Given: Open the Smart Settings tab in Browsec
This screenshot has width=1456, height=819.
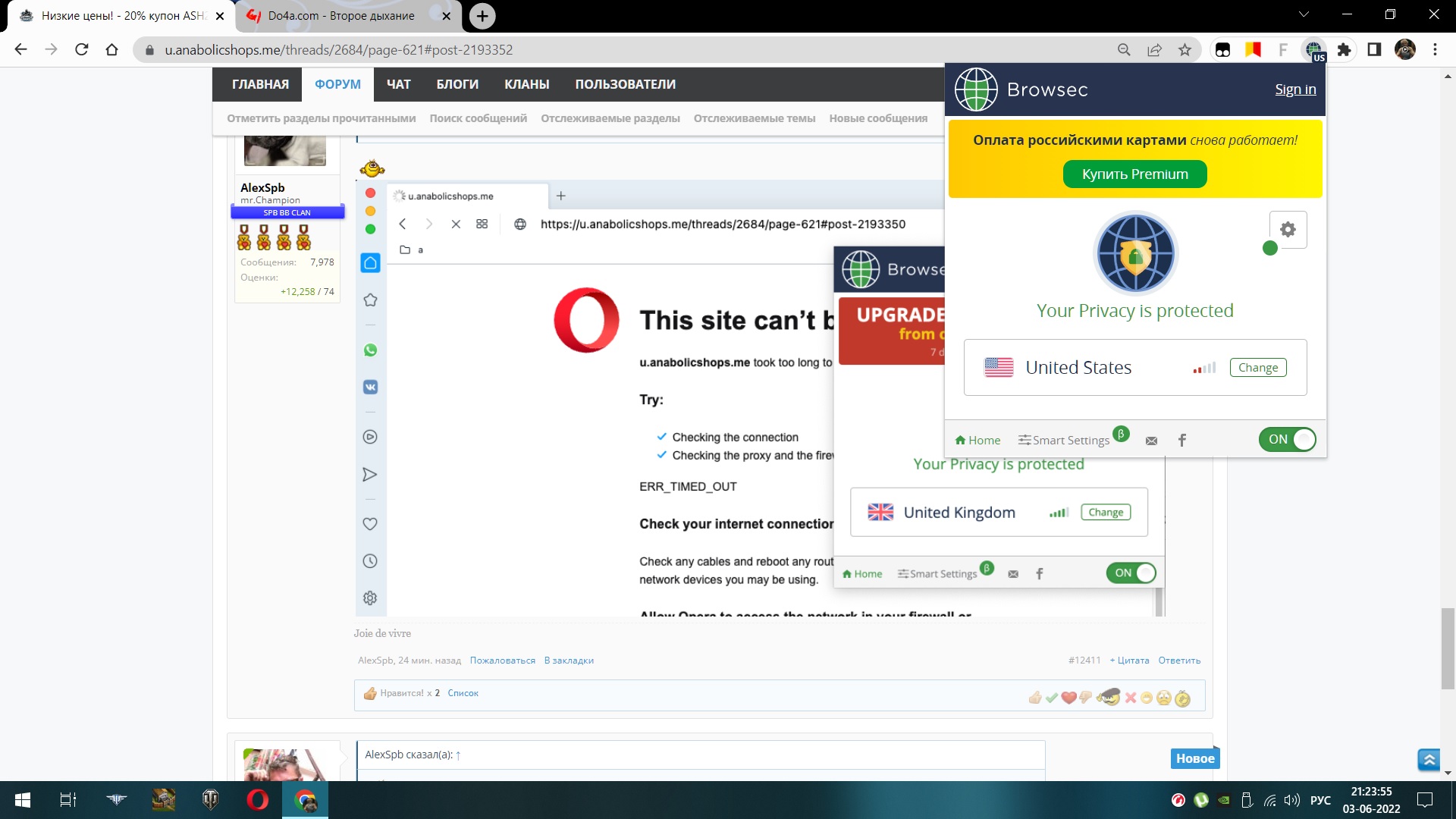Looking at the screenshot, I should pos(1064,440).
